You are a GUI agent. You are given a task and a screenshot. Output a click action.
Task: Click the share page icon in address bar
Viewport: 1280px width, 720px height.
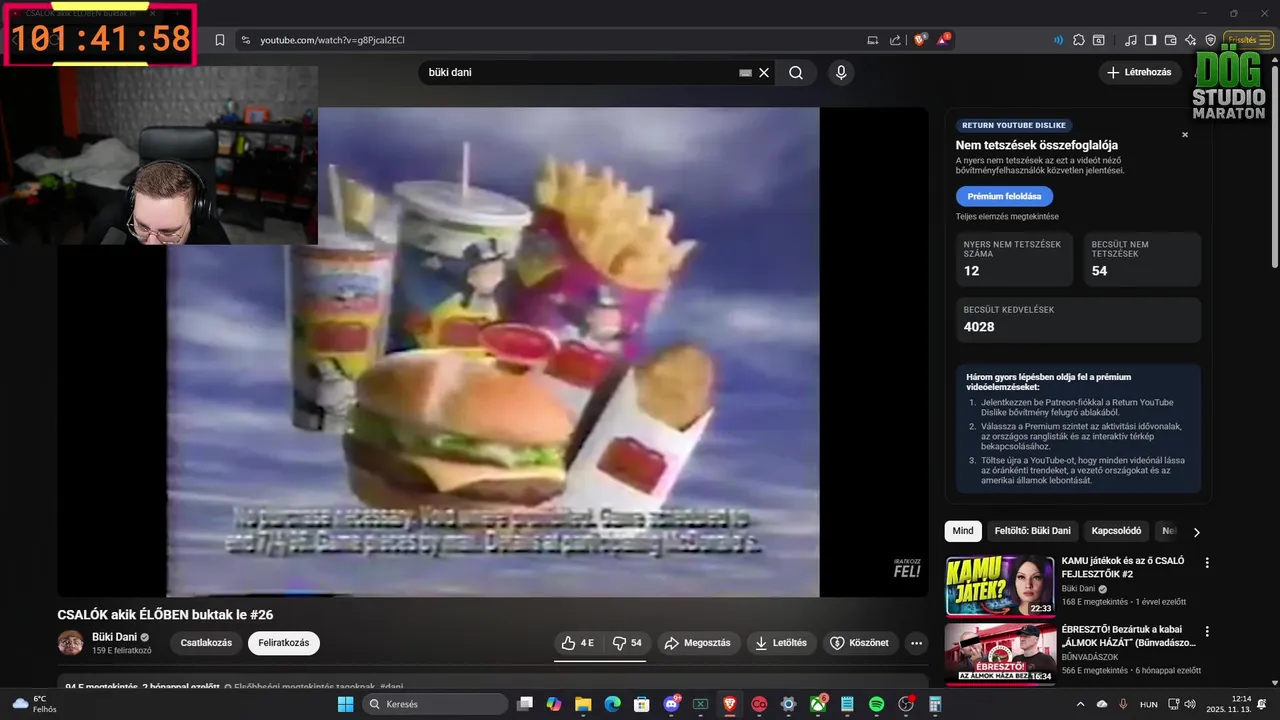point(895,40)
